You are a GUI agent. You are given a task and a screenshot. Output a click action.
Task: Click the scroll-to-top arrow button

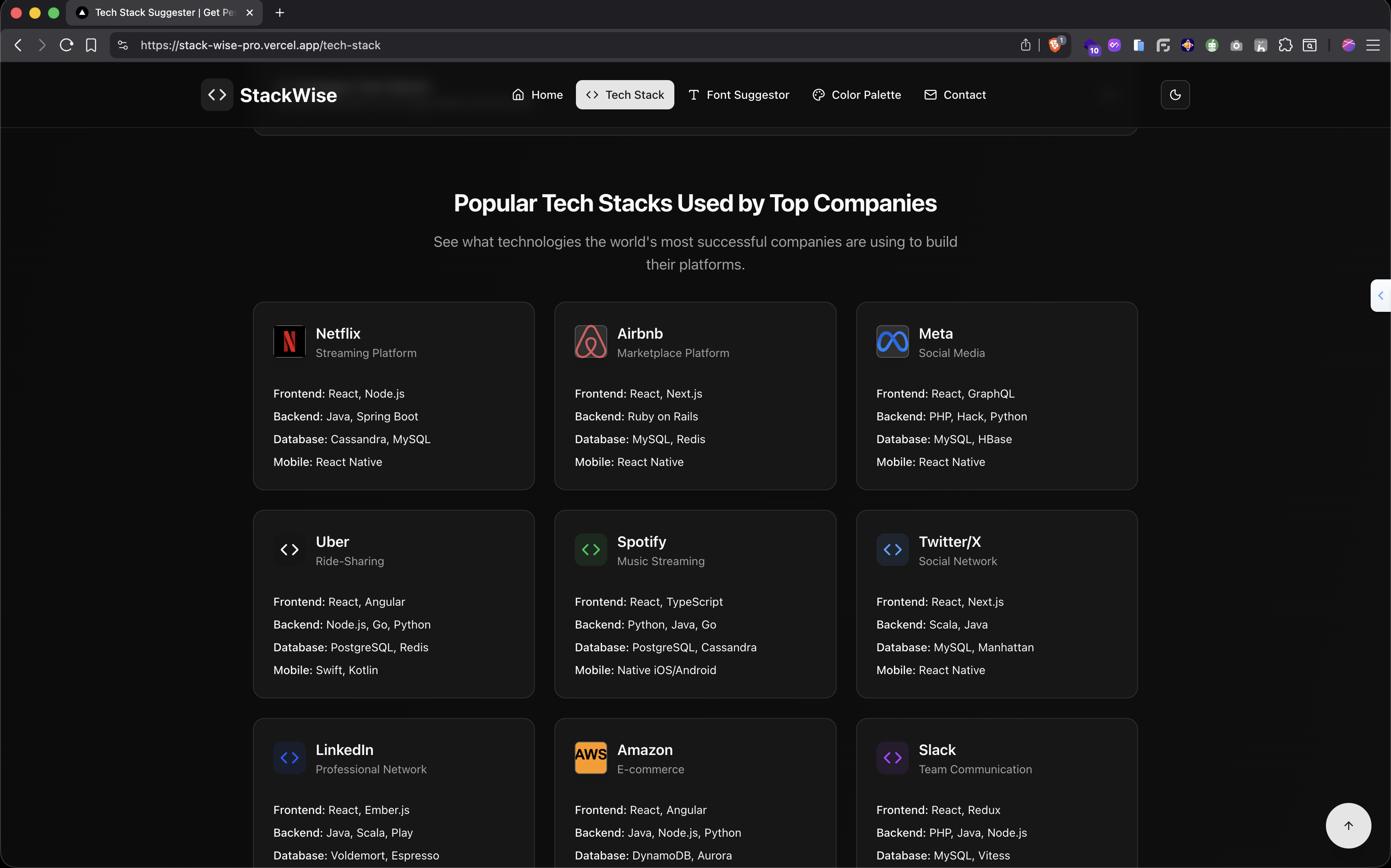tap(1348, 825)
